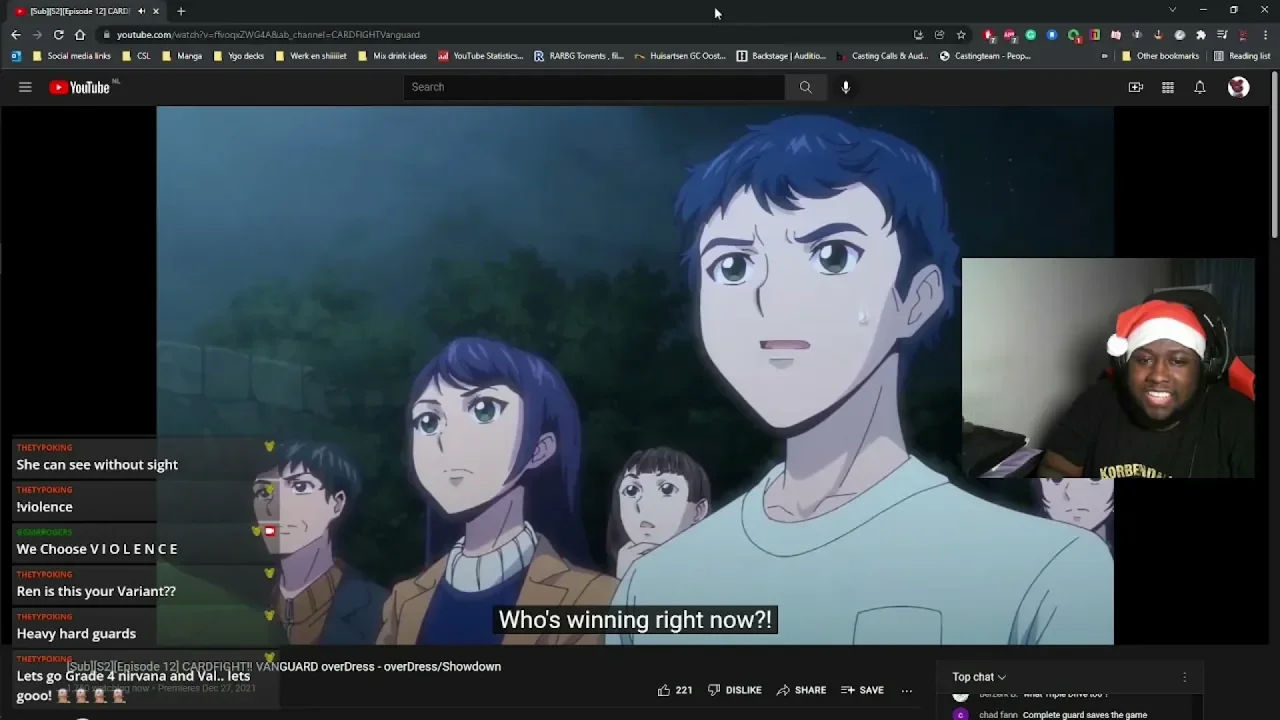Expand the Top chat dropdown
Viewport: 1280px width, 720px height.
click(x=979, y=677)
